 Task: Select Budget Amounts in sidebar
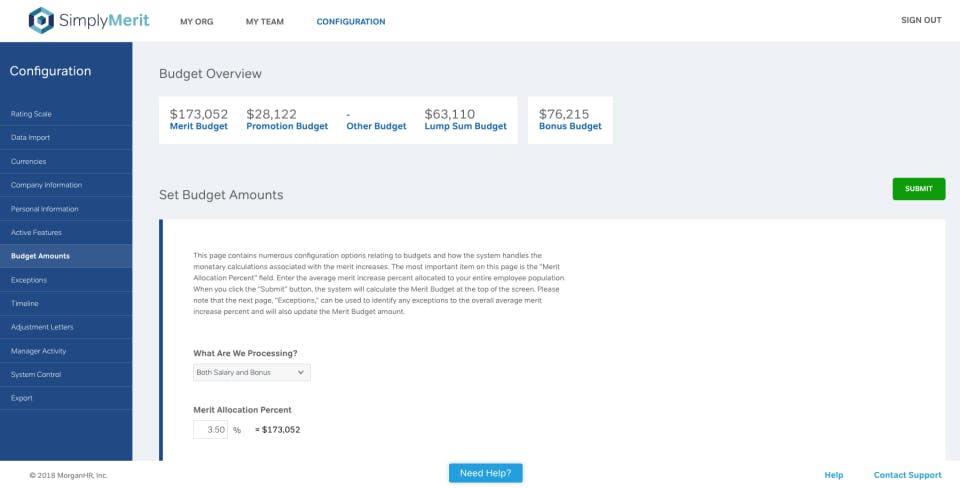coord(66,256)
